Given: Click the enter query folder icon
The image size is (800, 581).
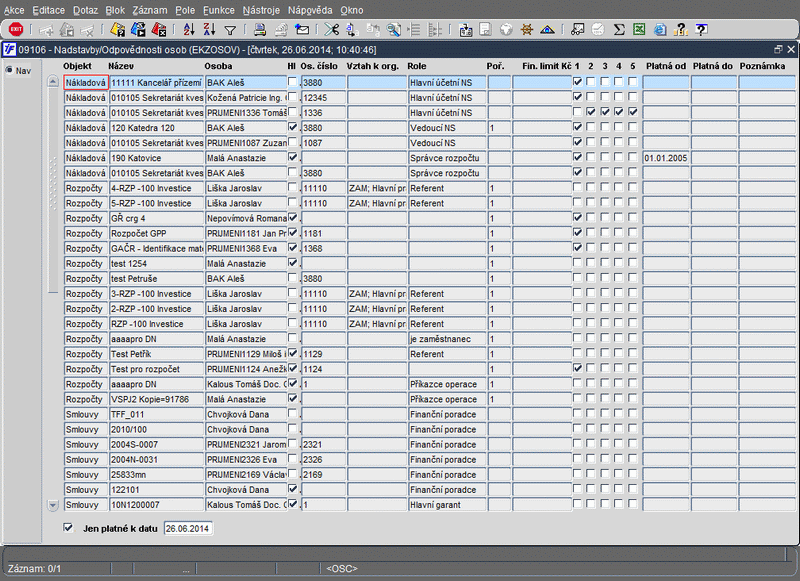Looking at the screenshot, I should 118,30.
